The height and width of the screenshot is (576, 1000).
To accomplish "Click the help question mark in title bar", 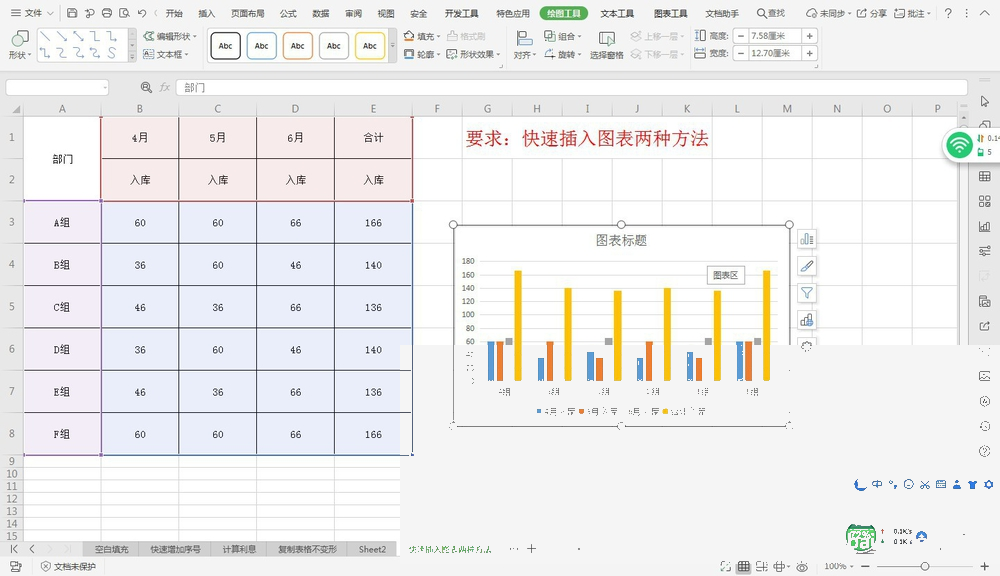I will [948, 13].
